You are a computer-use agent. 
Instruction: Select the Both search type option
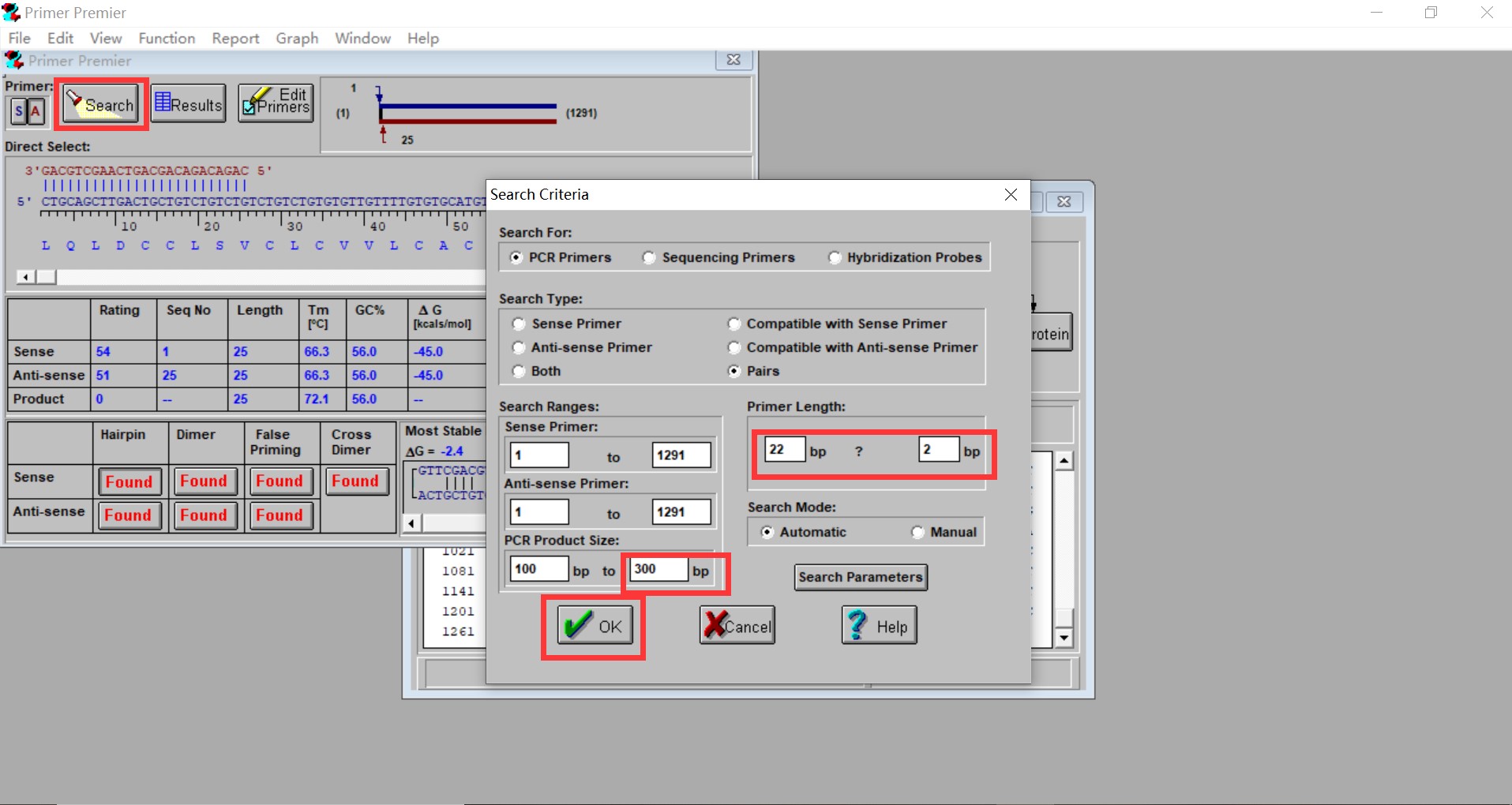click(519, 371)
